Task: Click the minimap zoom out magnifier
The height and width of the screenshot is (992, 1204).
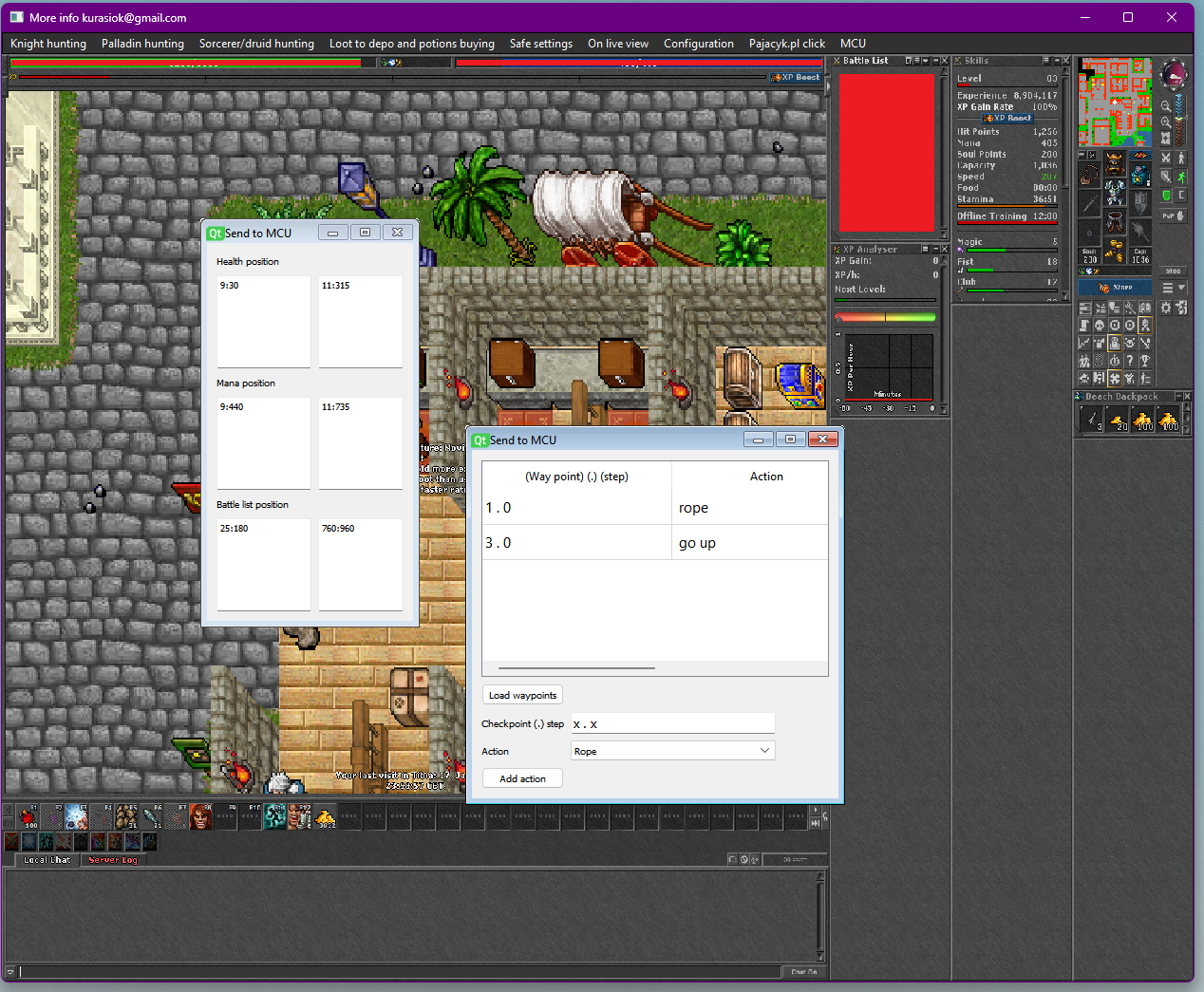Action: [1166, 106]
